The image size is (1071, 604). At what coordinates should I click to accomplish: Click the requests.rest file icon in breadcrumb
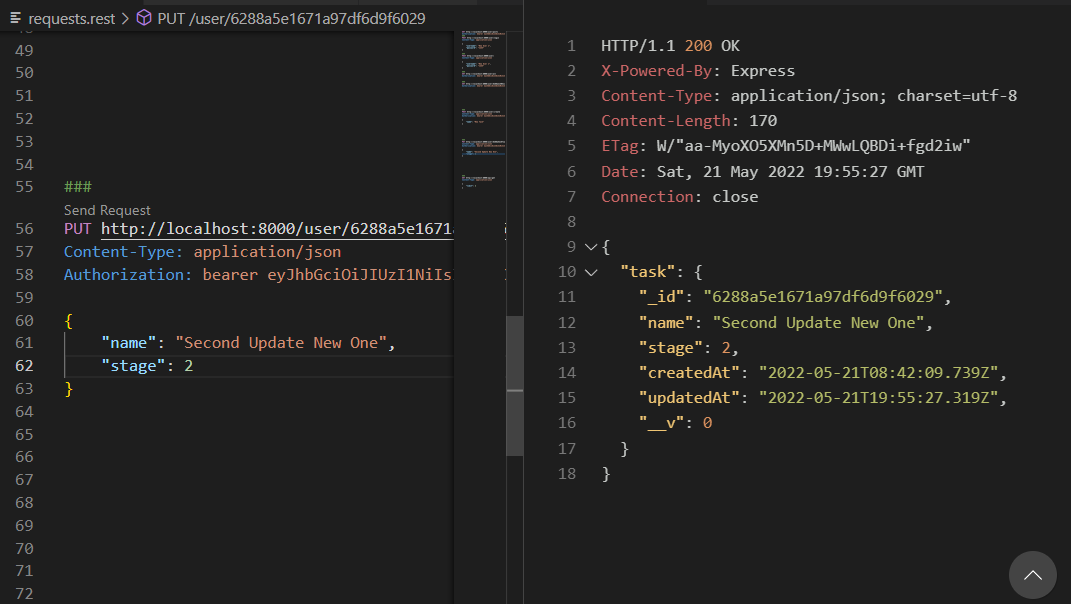pyautogui.click(x=16, y=18)
